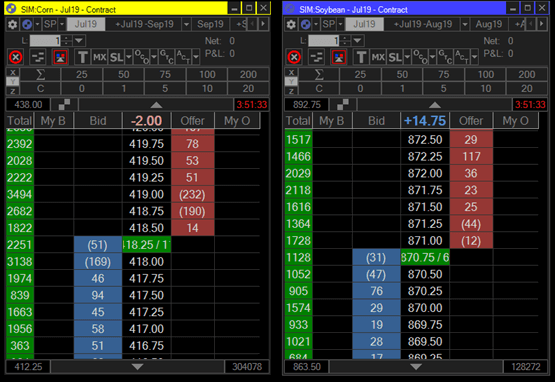Click red-bordered chart icon in Soybean window

pyautogui.click(x=339, y=57)
